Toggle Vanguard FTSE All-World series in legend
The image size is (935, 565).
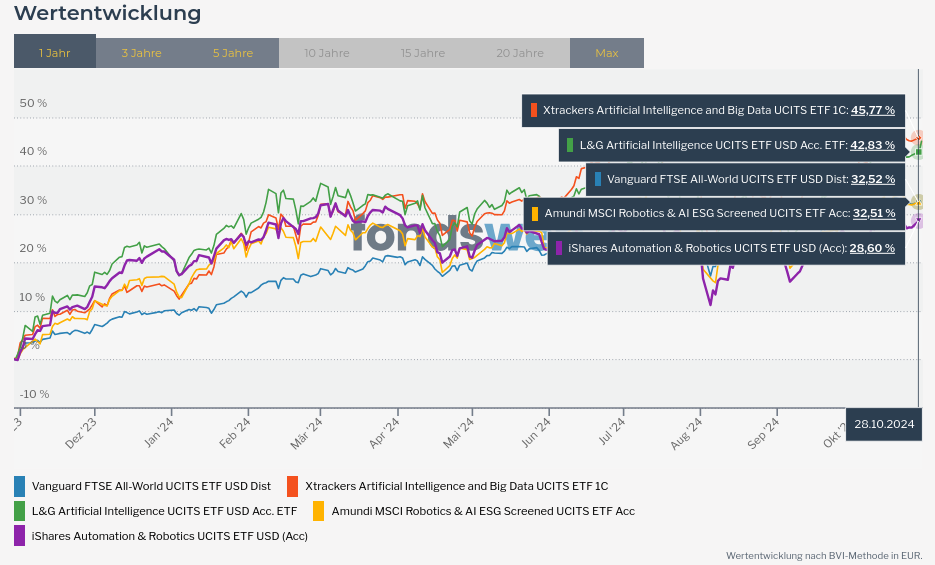coord(151,486)
